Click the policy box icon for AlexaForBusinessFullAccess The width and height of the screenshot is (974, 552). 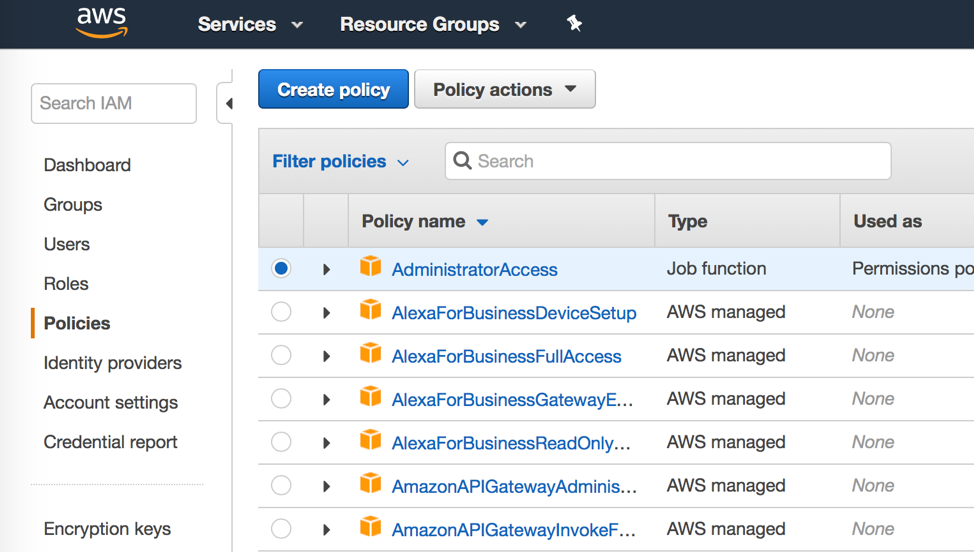pos(371,353)
